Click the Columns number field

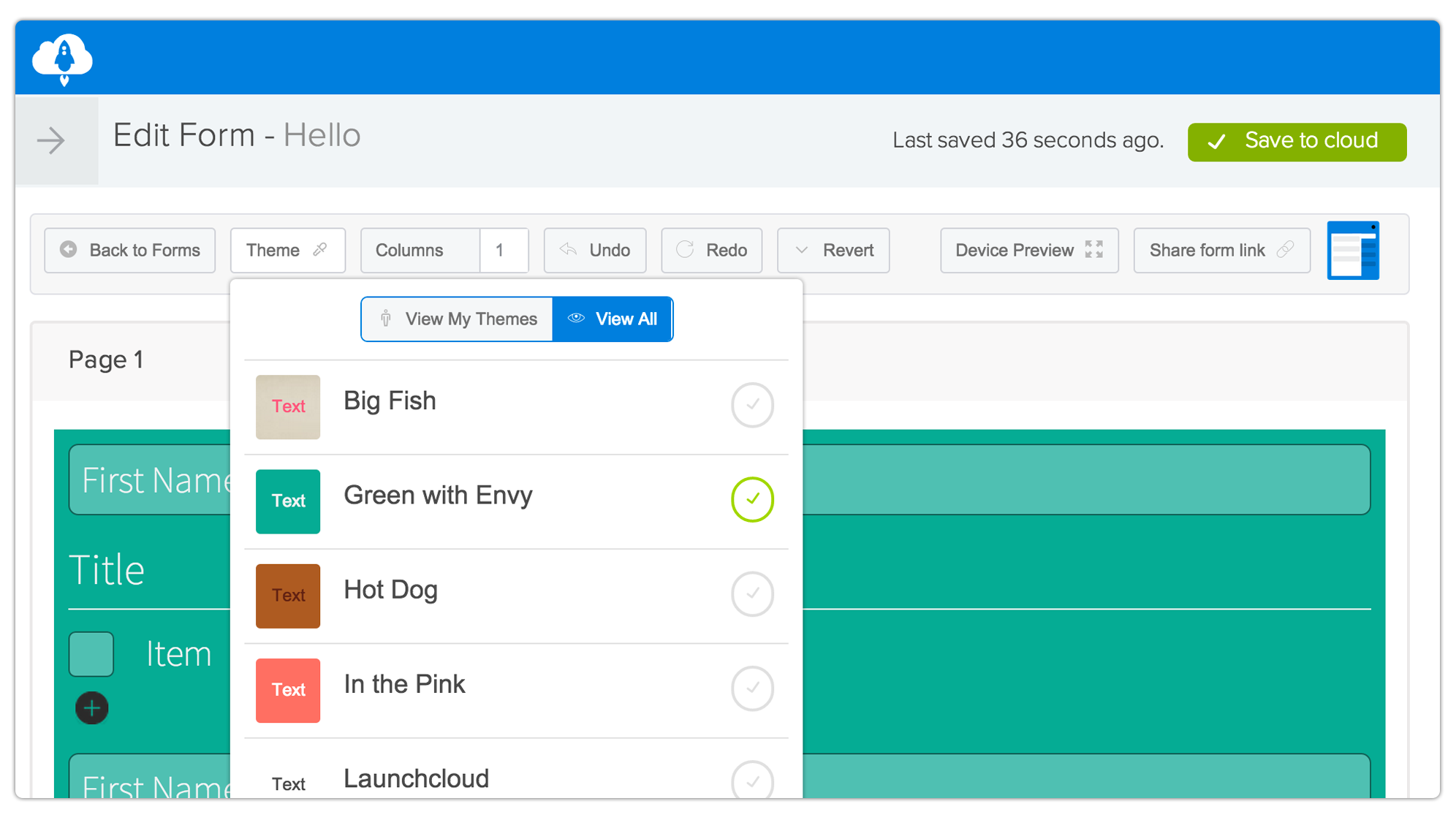504,250
